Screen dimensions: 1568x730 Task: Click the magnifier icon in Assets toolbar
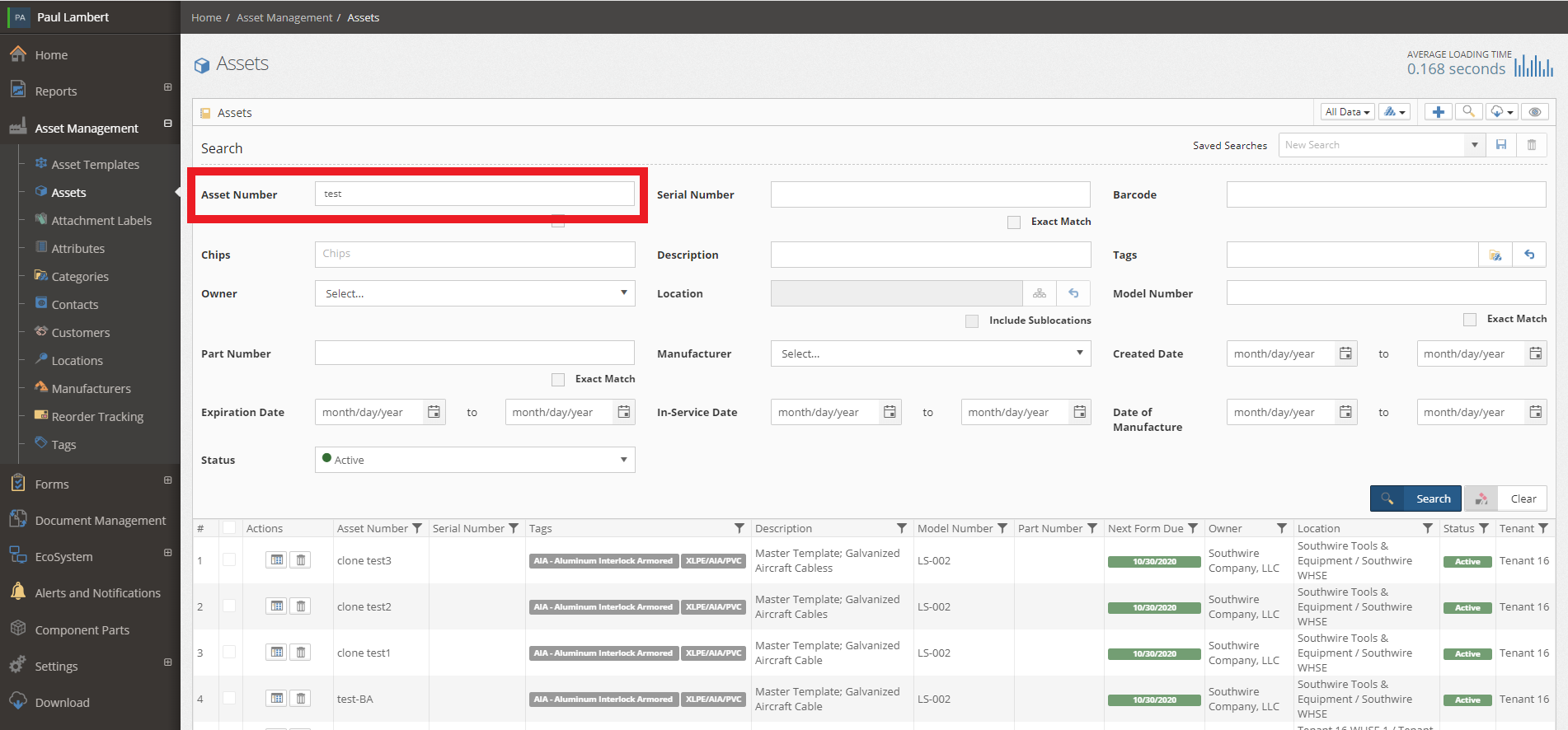point(1468,112)
